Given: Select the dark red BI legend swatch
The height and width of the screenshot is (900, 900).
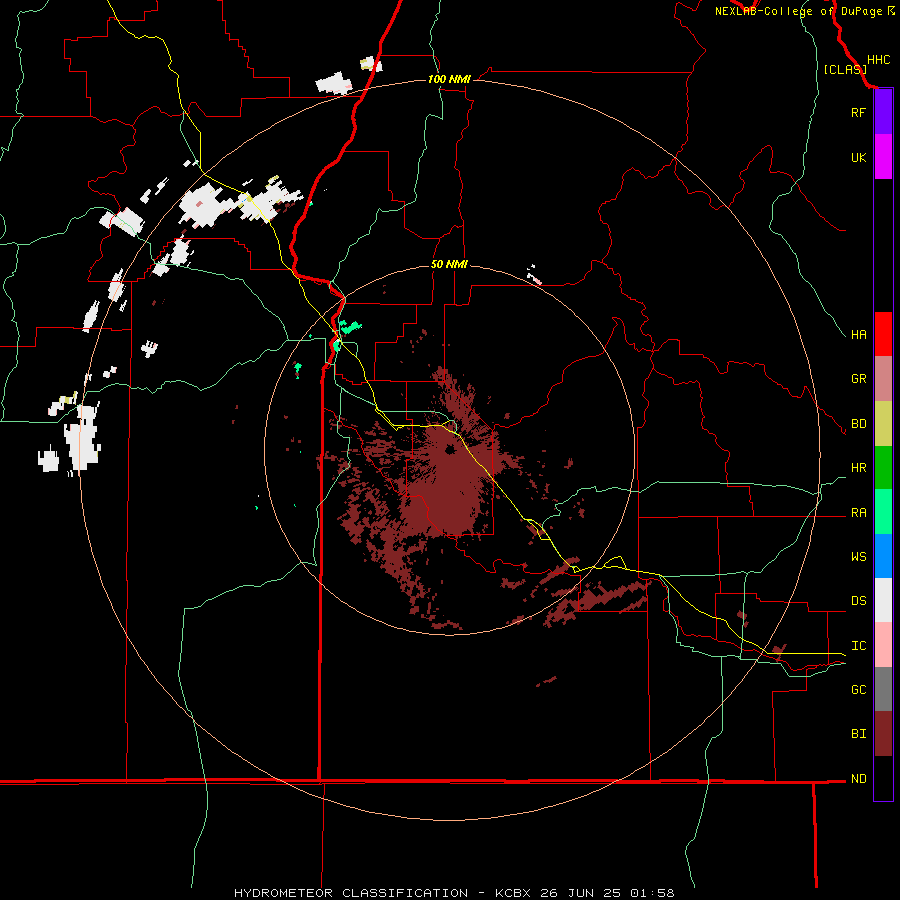Looking at the screenshot, I should pyautogui.click(x=883, y=734).
